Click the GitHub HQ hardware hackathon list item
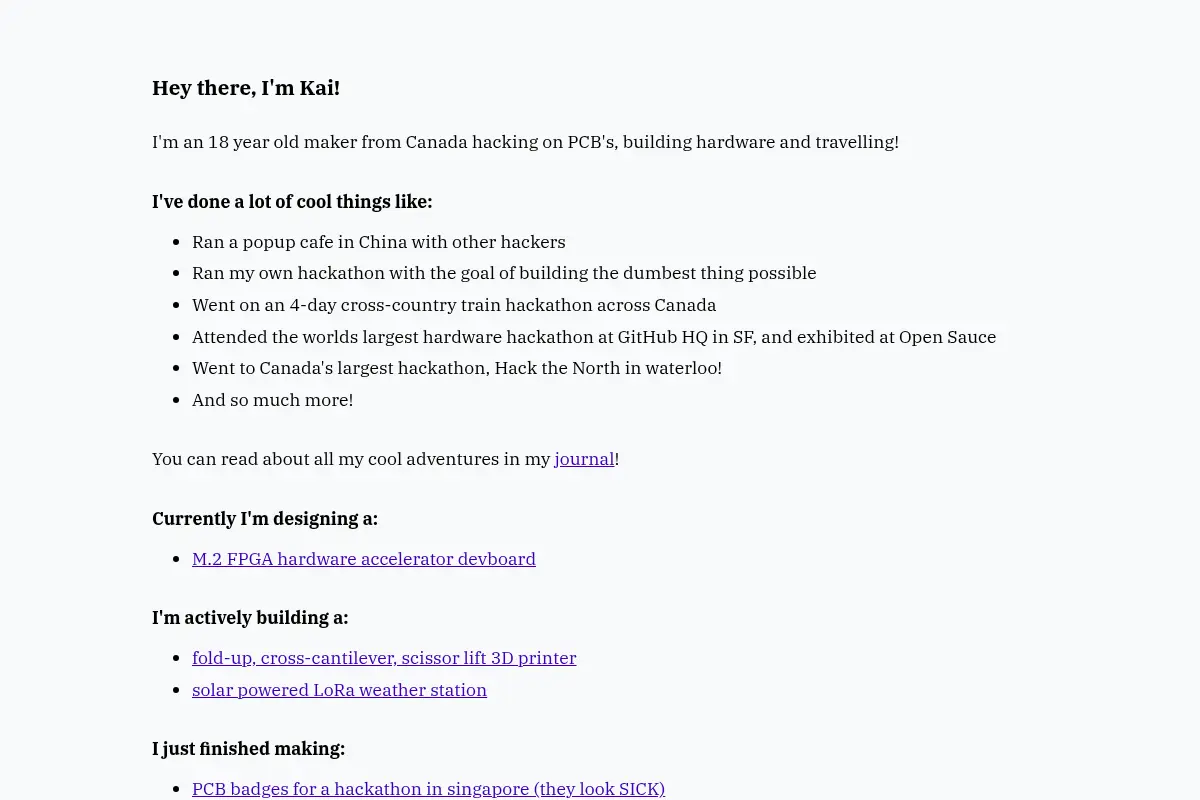This screenshot has width=1200, height=800. (594, 337)
